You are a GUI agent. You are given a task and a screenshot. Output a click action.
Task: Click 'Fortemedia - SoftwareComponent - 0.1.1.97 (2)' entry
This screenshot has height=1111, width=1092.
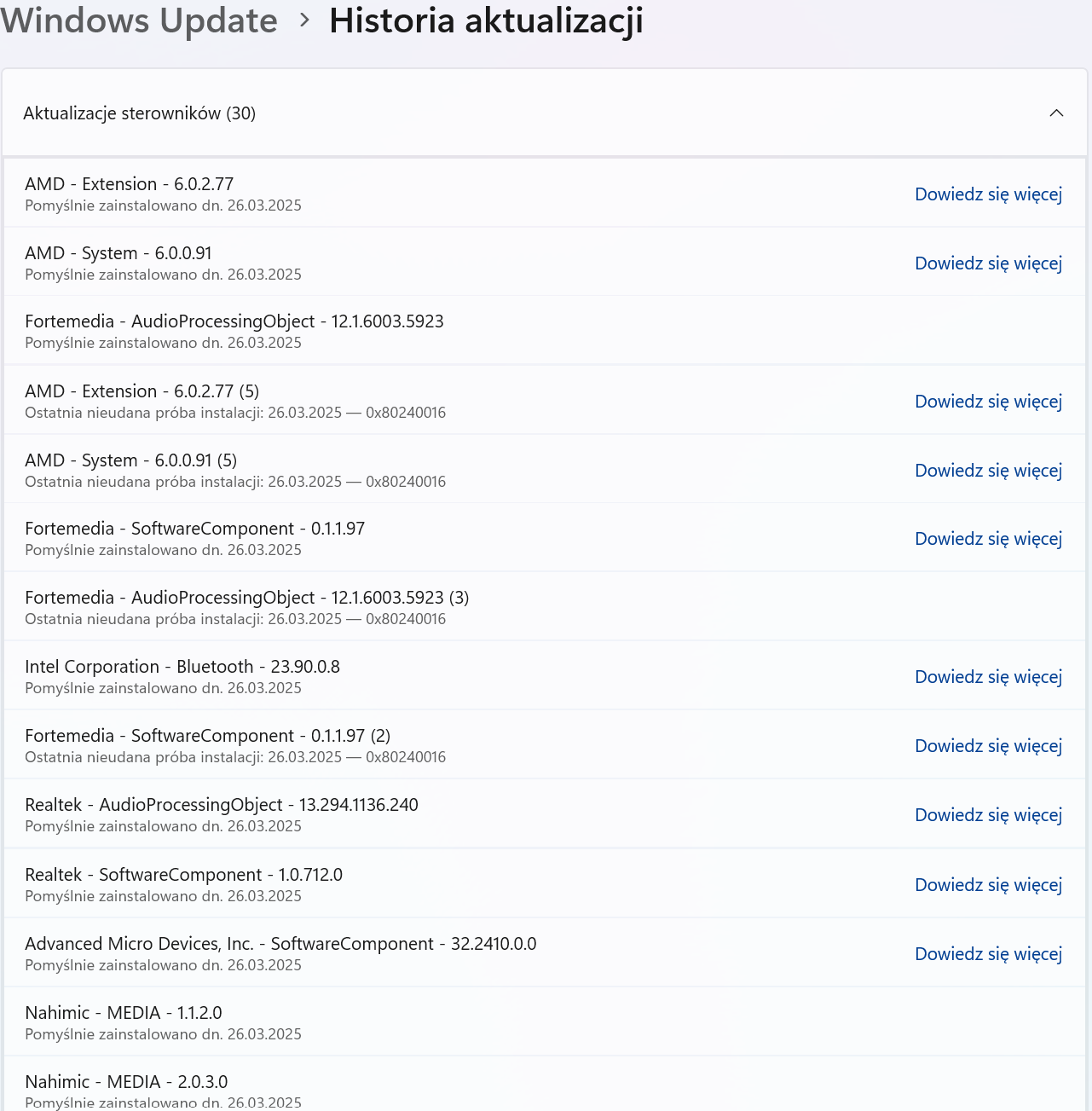(x=545, y=745)
